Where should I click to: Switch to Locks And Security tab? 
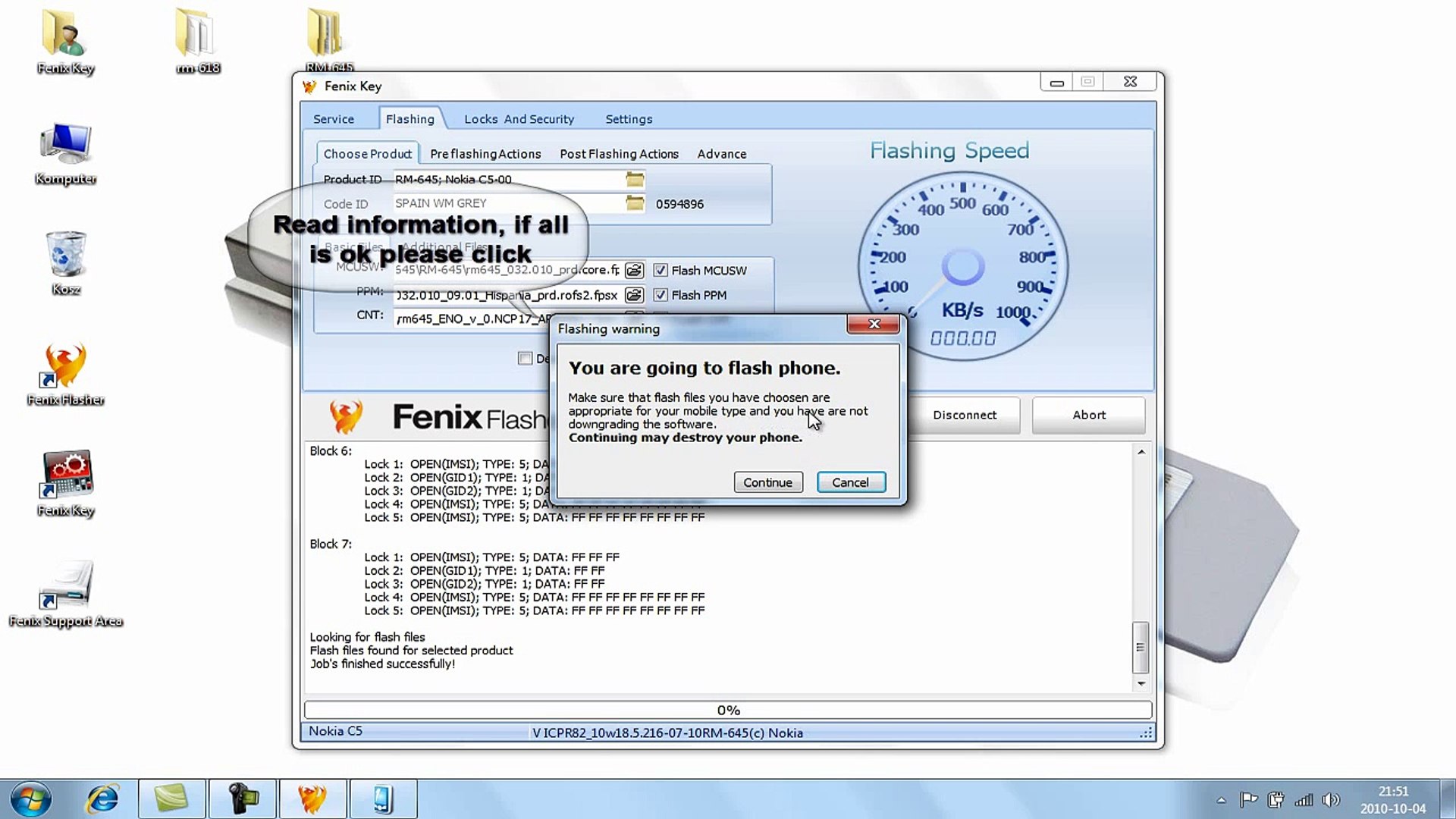click(x=519, y=119)
